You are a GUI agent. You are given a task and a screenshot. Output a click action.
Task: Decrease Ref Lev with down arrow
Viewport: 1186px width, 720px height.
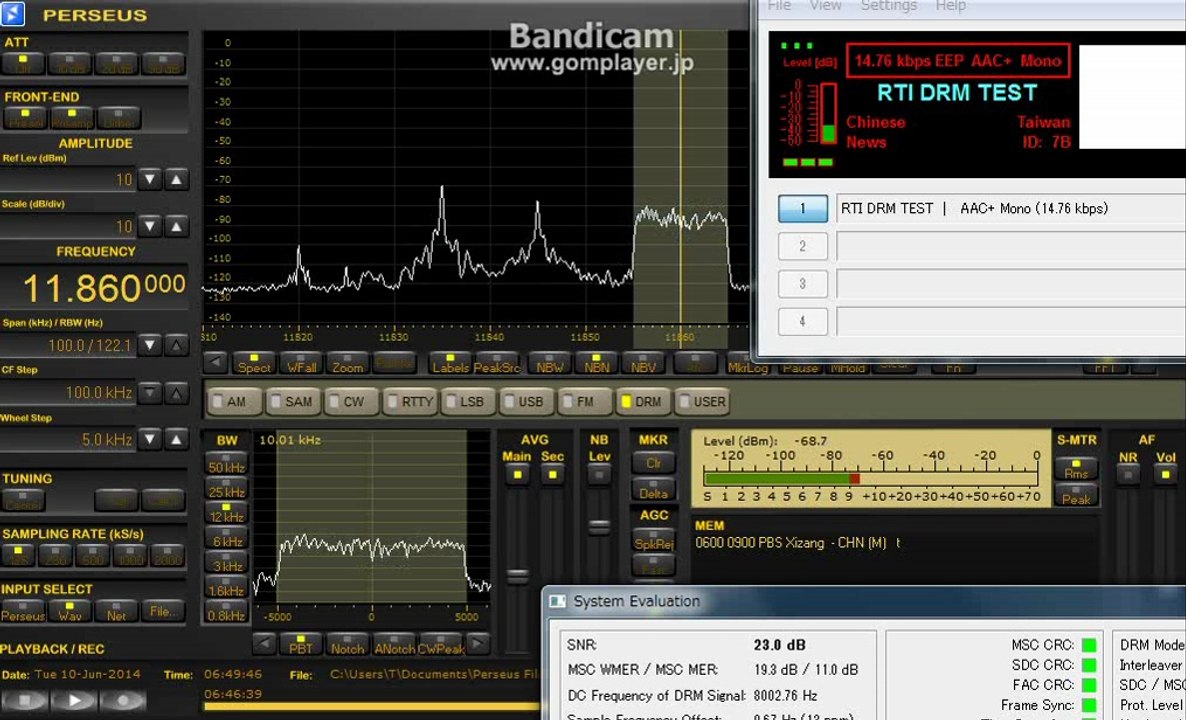click(151, 180)
